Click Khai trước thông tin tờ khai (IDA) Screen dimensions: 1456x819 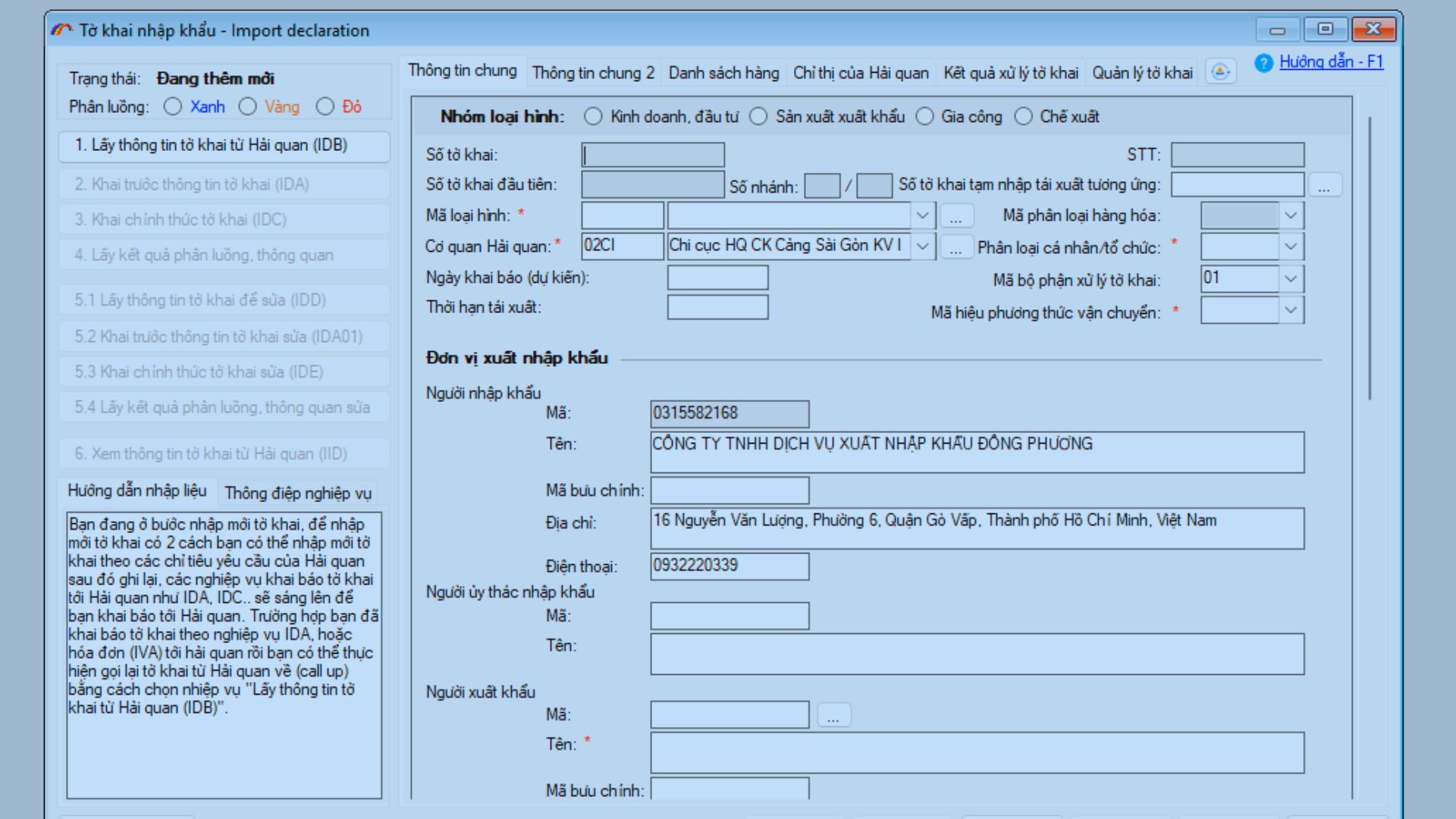click(224, 184)
